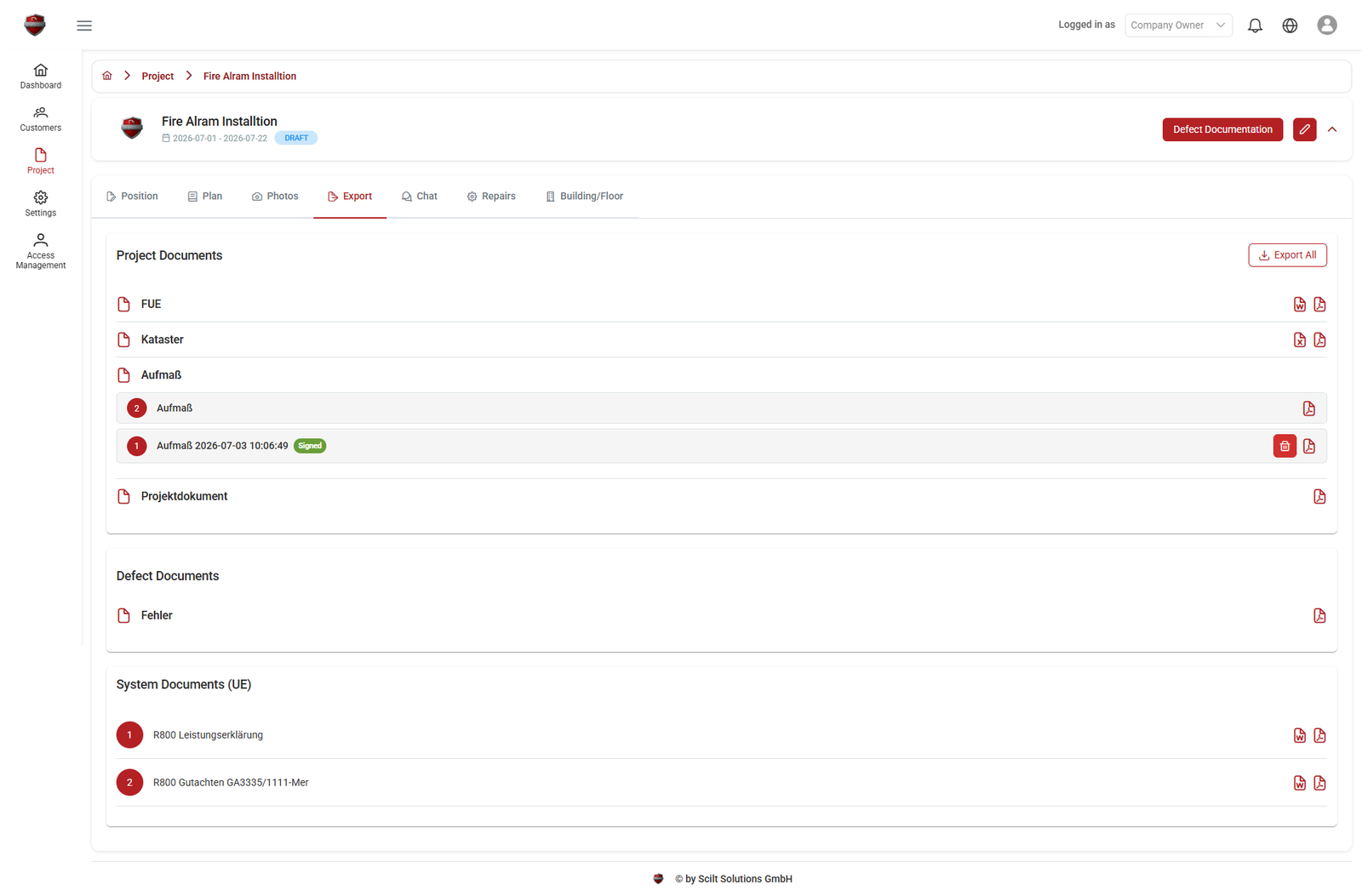This screenshot has width=1362, height=896.
Task: Open Dashboard from sidebar
Action: pos(40,76)
